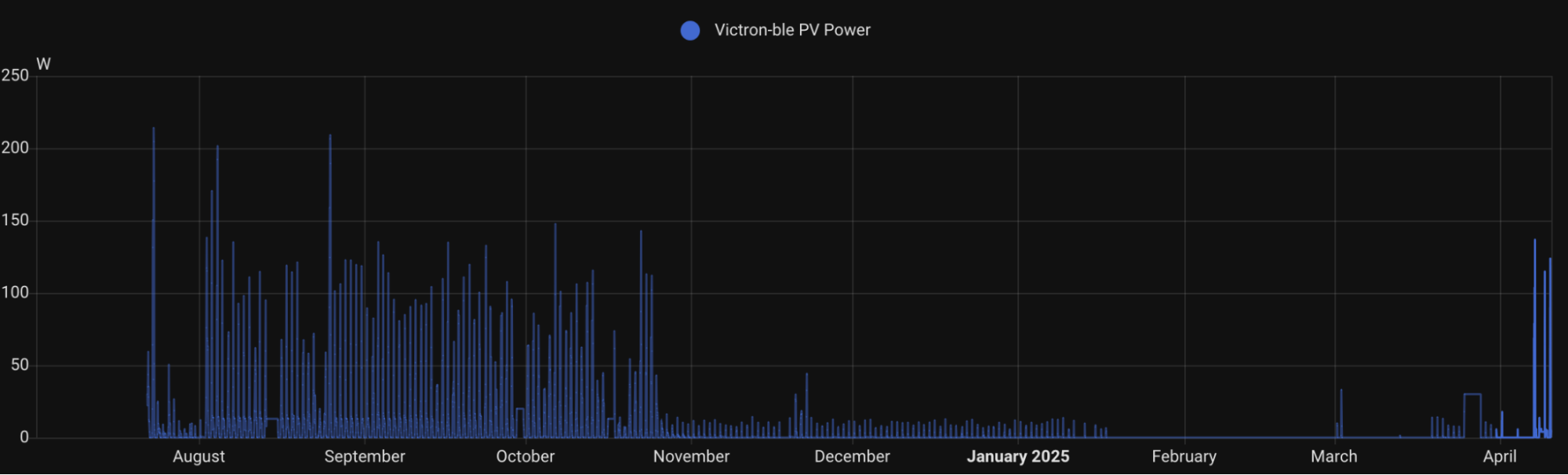
Task: Select the 50 y-axis value
Action: [20, 365]
